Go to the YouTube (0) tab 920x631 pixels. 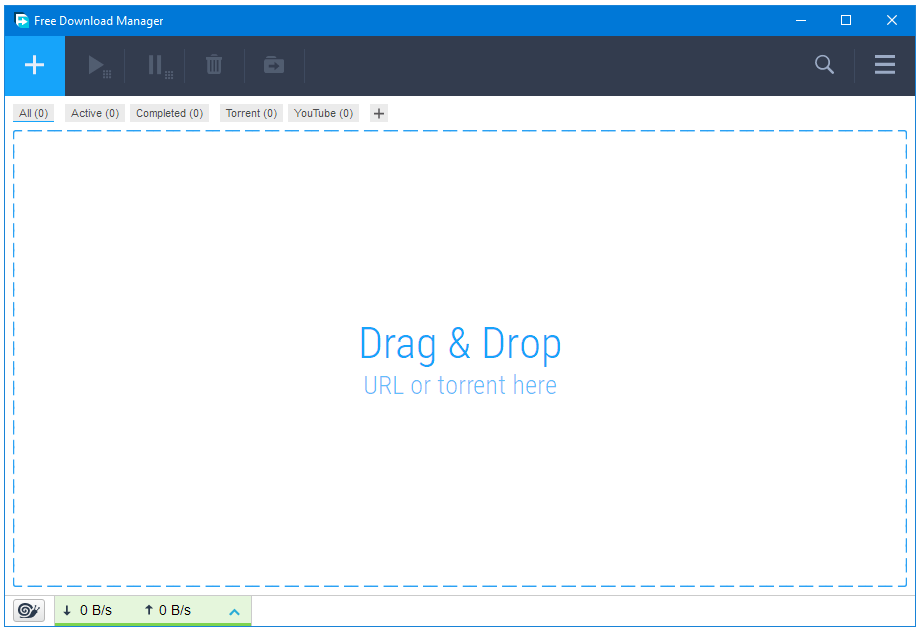click(x=323, y=113)
